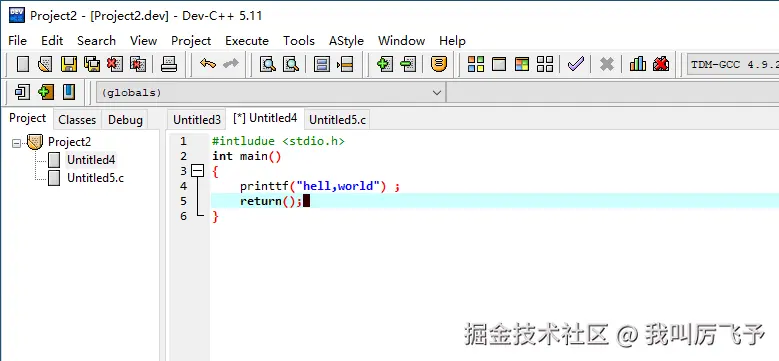
Task: Click the Insert snippet icon in second toolbar
Action: (22, 92)
